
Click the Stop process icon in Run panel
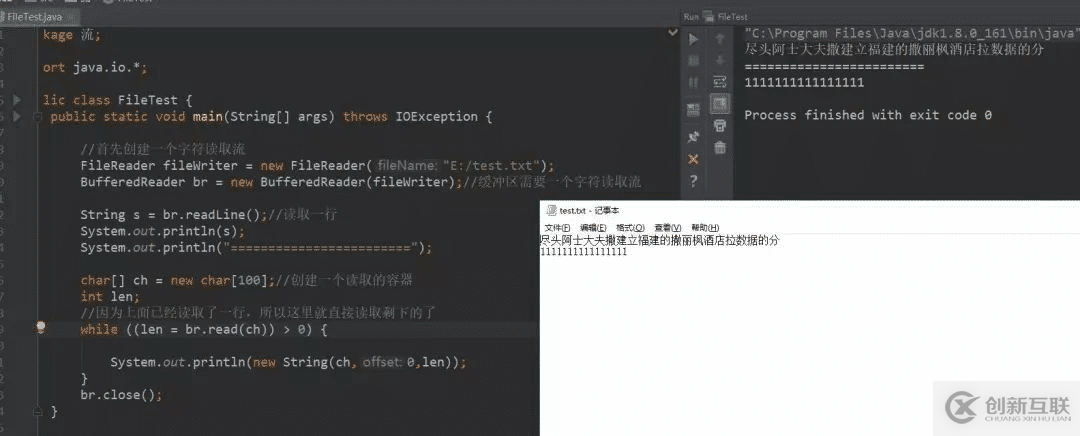click(694, 61)
